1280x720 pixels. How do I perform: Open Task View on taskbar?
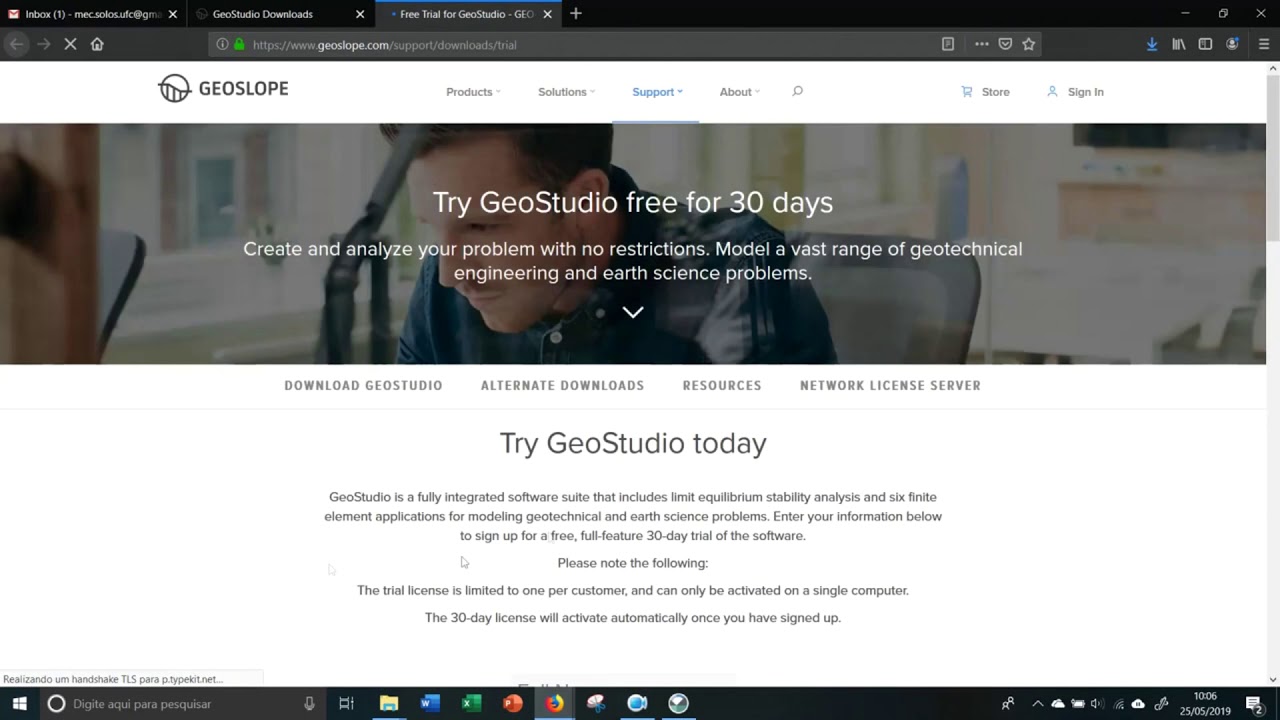346,703
